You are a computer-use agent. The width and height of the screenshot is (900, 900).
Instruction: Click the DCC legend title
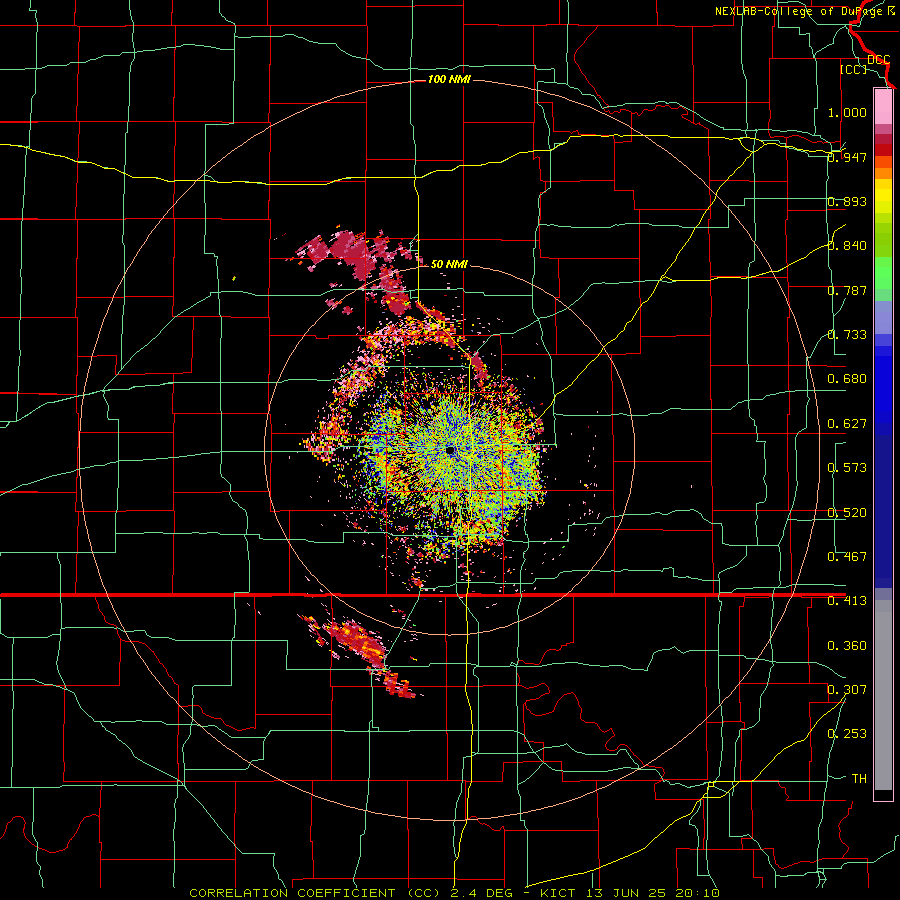click(879, 60)
